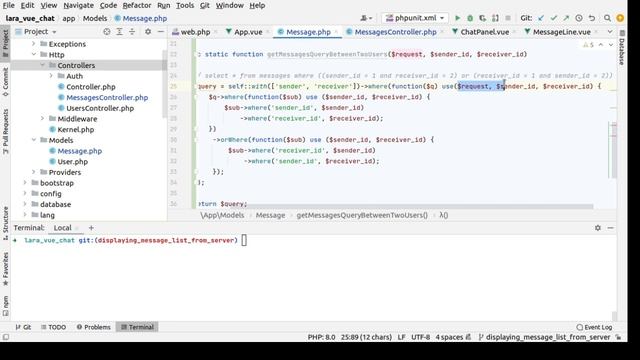Update project using the blue Git arrow icon
This screenshot has height=360, width=640.
541,18
